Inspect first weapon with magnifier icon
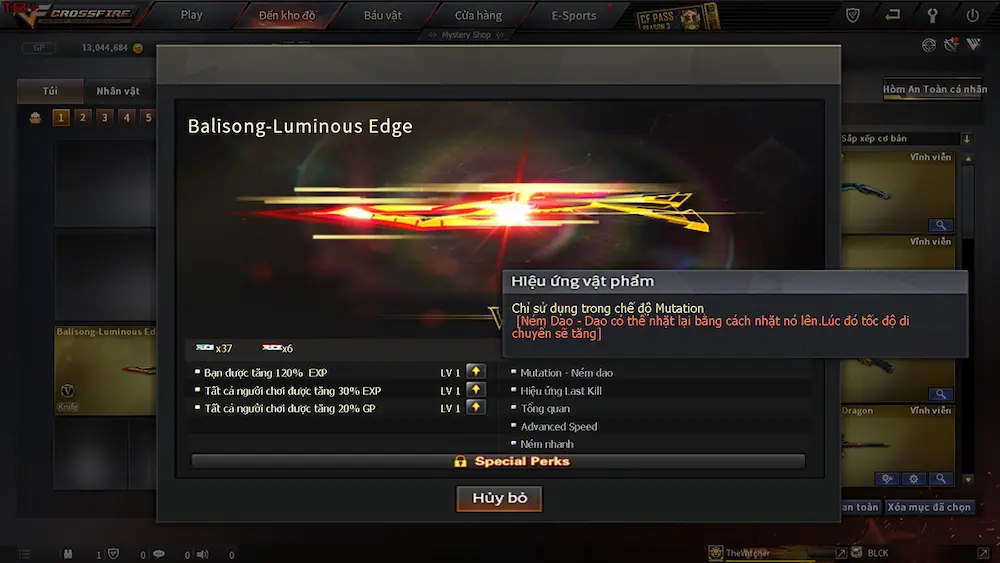This screenshot has height=563, width=1000. [941, 225]
